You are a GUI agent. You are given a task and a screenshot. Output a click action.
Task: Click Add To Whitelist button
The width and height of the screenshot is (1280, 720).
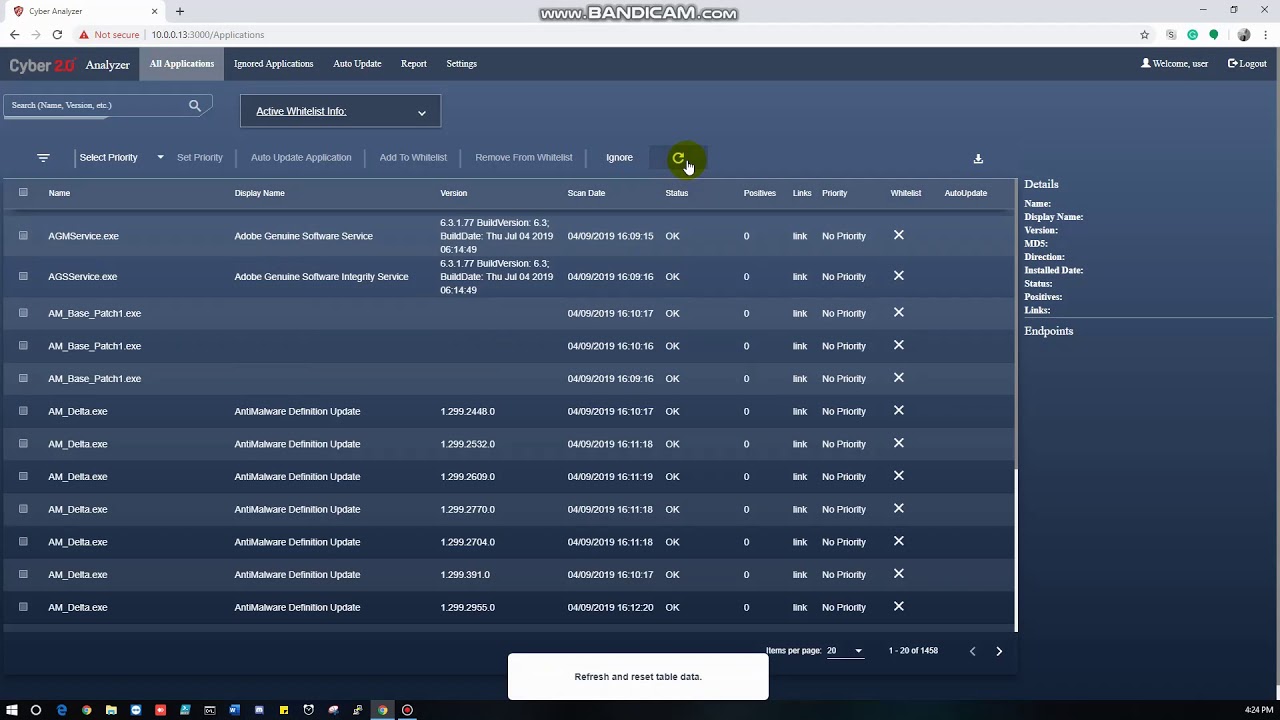[413, 157]
